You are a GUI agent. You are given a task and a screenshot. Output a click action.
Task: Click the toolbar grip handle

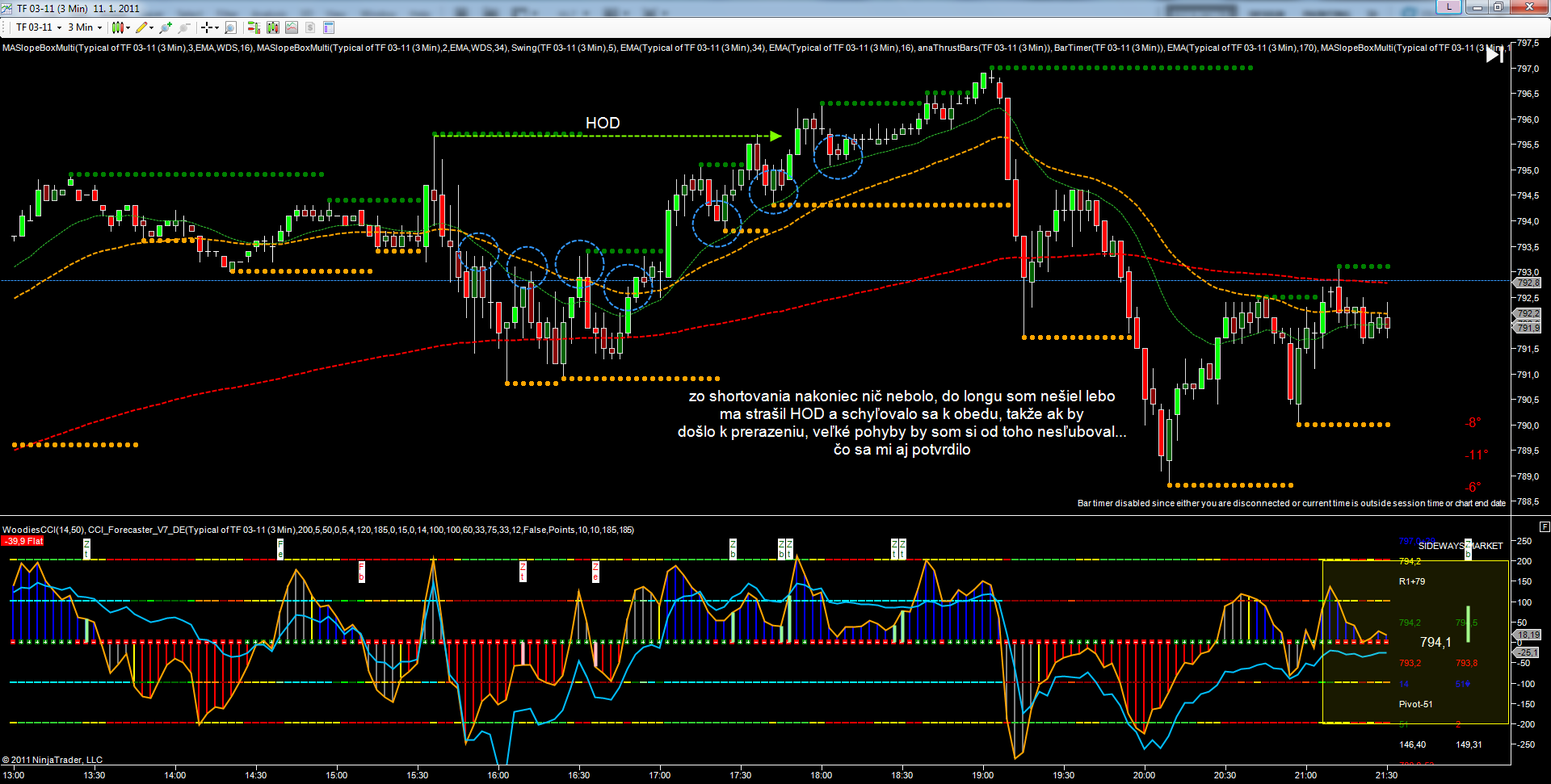click(x=5, y=27)
